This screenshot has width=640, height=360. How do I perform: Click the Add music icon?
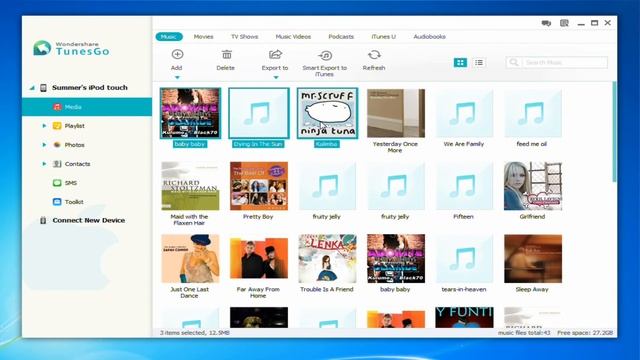click(177, 54)
